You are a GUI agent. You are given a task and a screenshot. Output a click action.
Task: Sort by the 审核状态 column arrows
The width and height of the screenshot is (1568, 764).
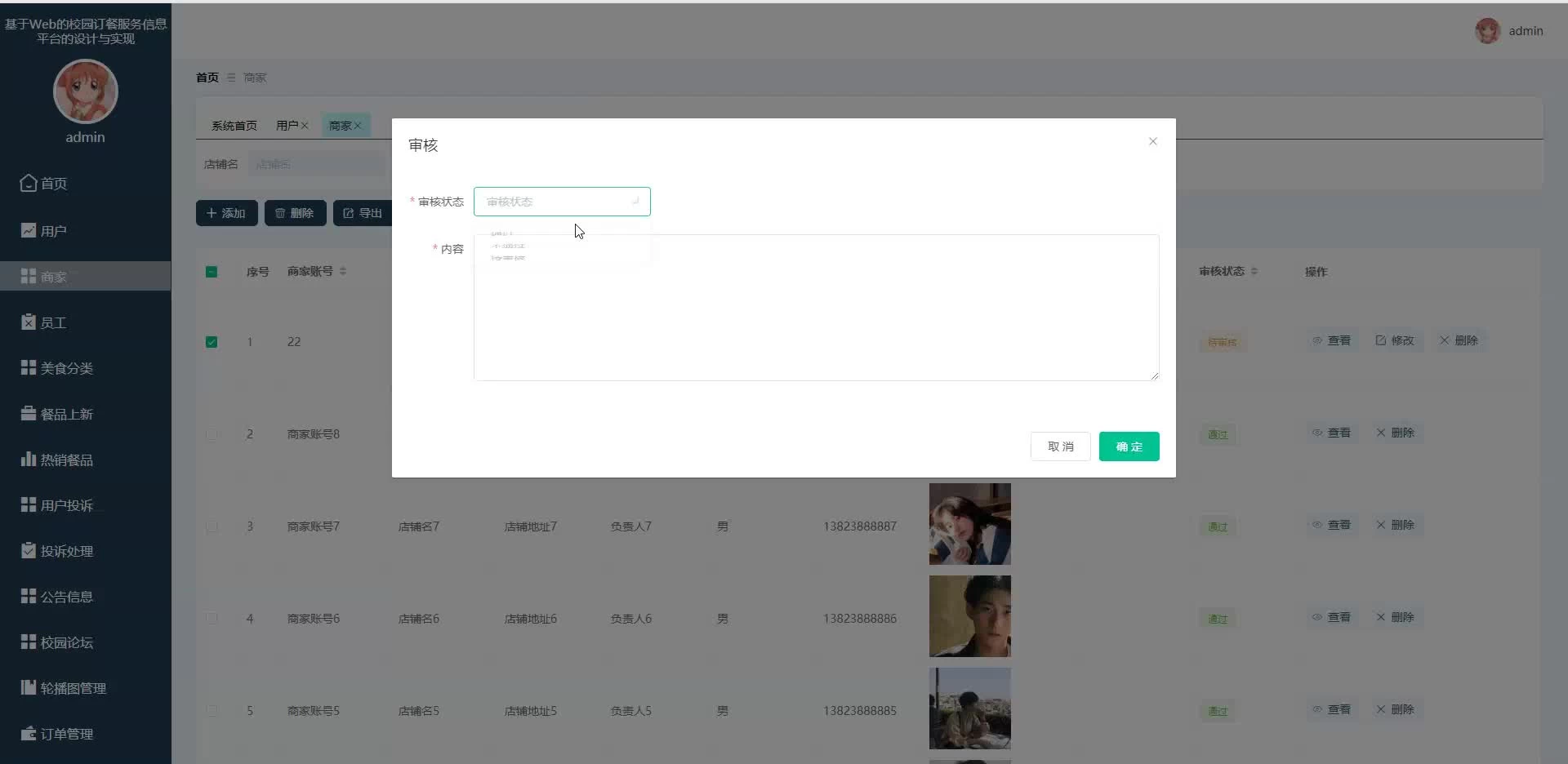(x=1254, y=271)
